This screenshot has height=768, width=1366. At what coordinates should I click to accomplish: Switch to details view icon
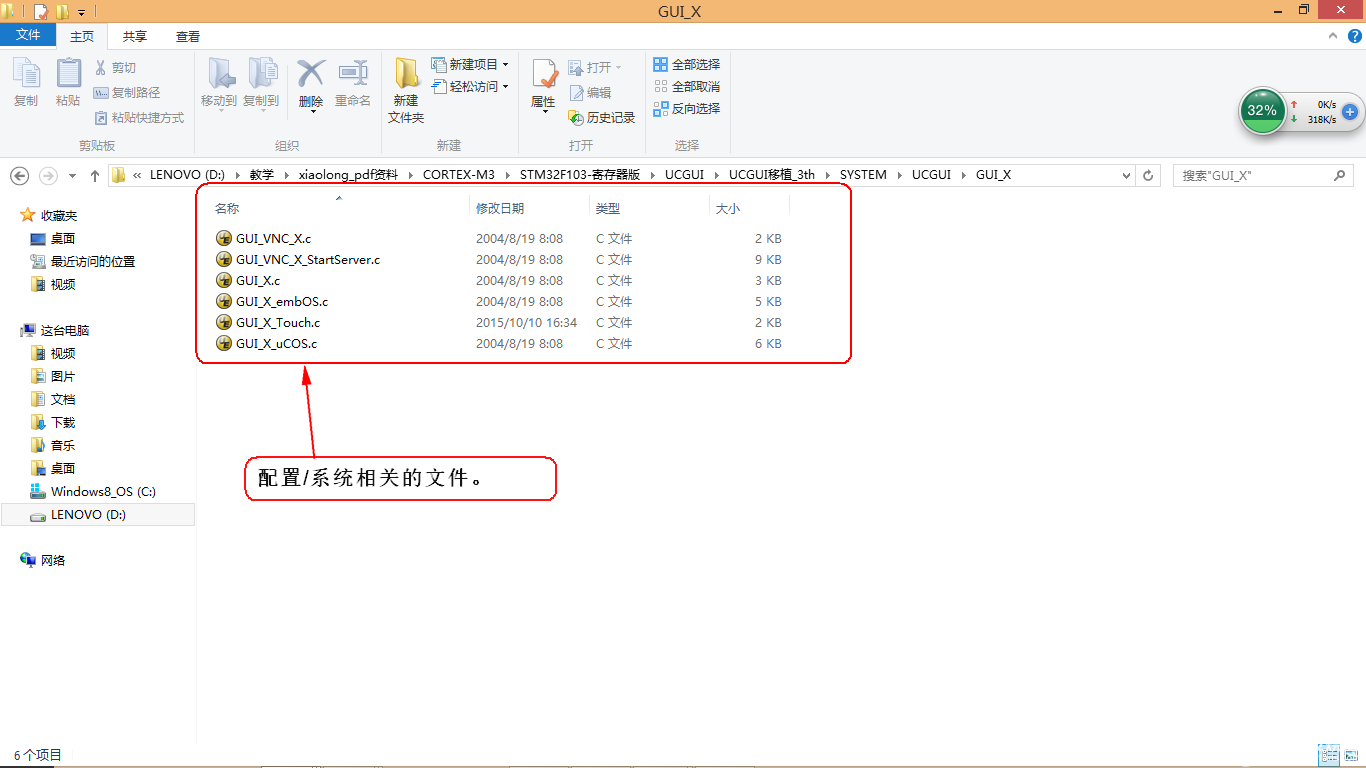pyautogui.click(x=1329, y=755)
